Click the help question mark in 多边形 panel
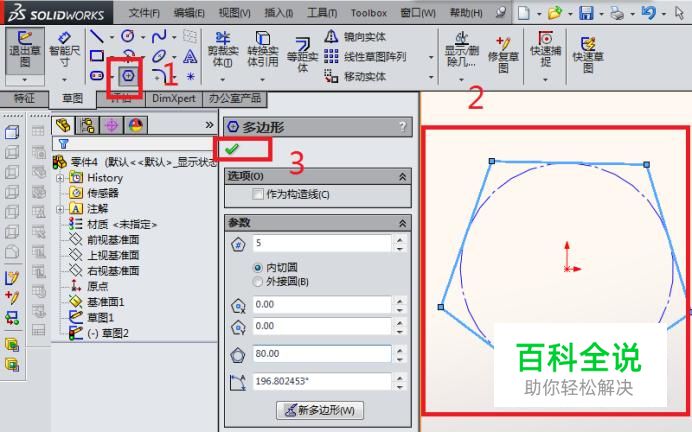Screen dimensions: 692x432 point(402,127)
